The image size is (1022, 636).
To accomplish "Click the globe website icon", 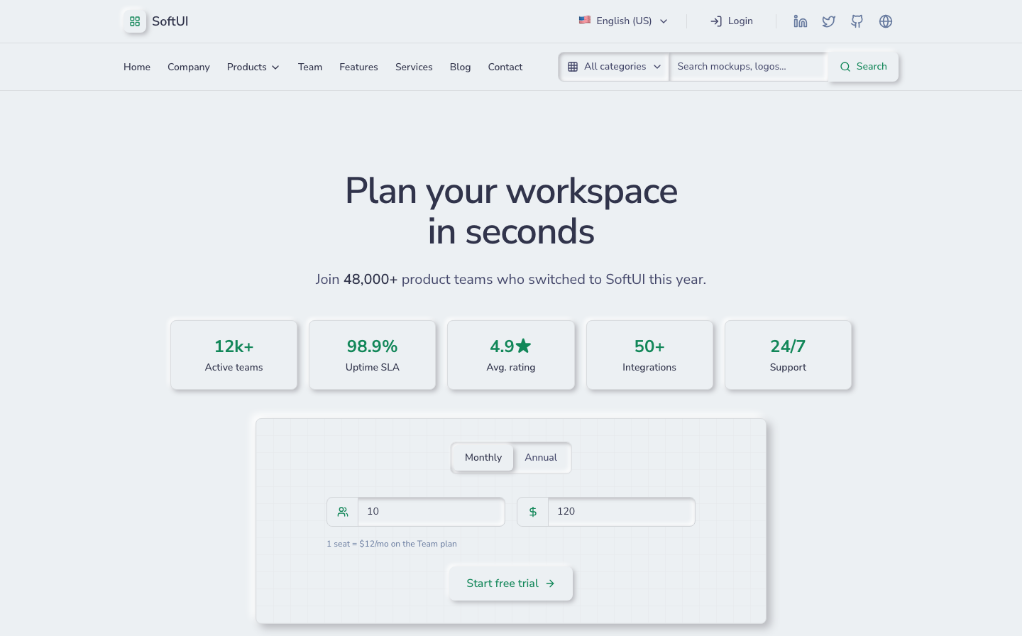I will coord(885,22).
